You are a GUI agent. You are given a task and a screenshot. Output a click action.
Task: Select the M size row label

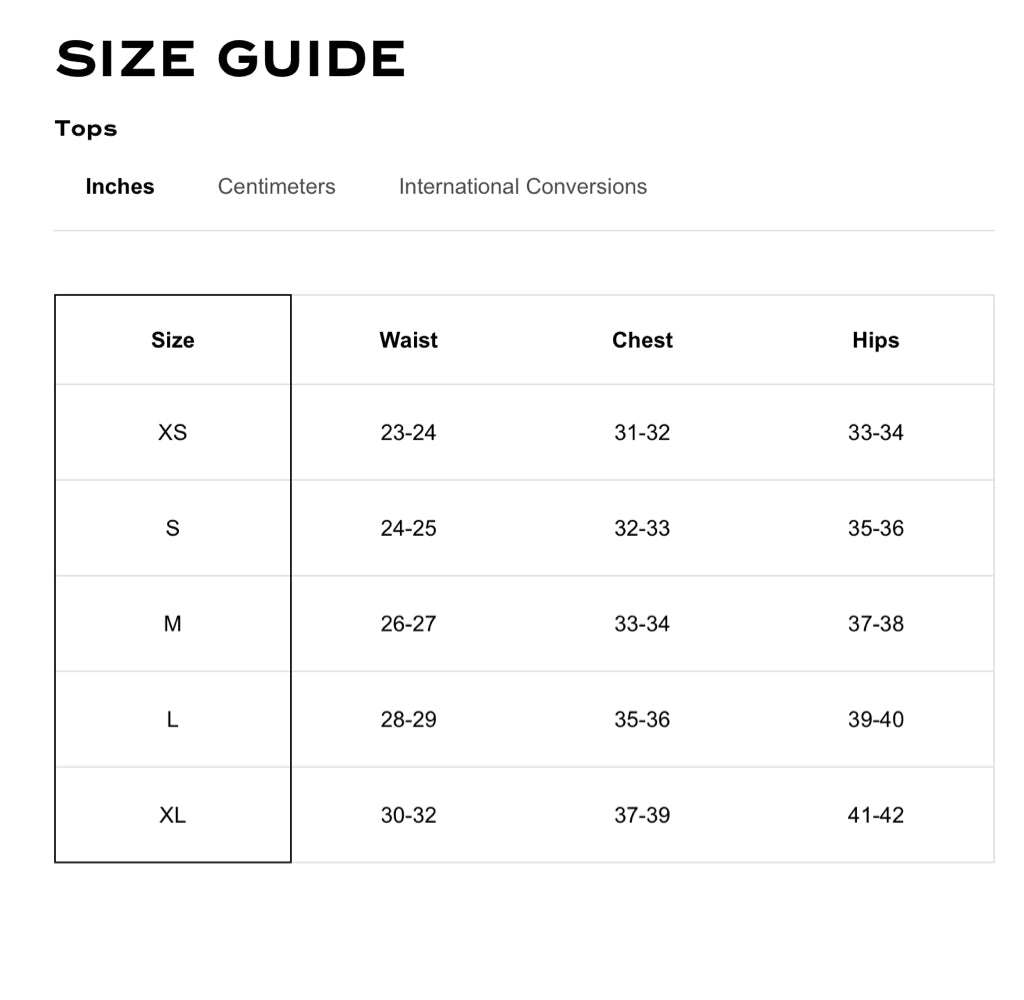tap(172, 624)
